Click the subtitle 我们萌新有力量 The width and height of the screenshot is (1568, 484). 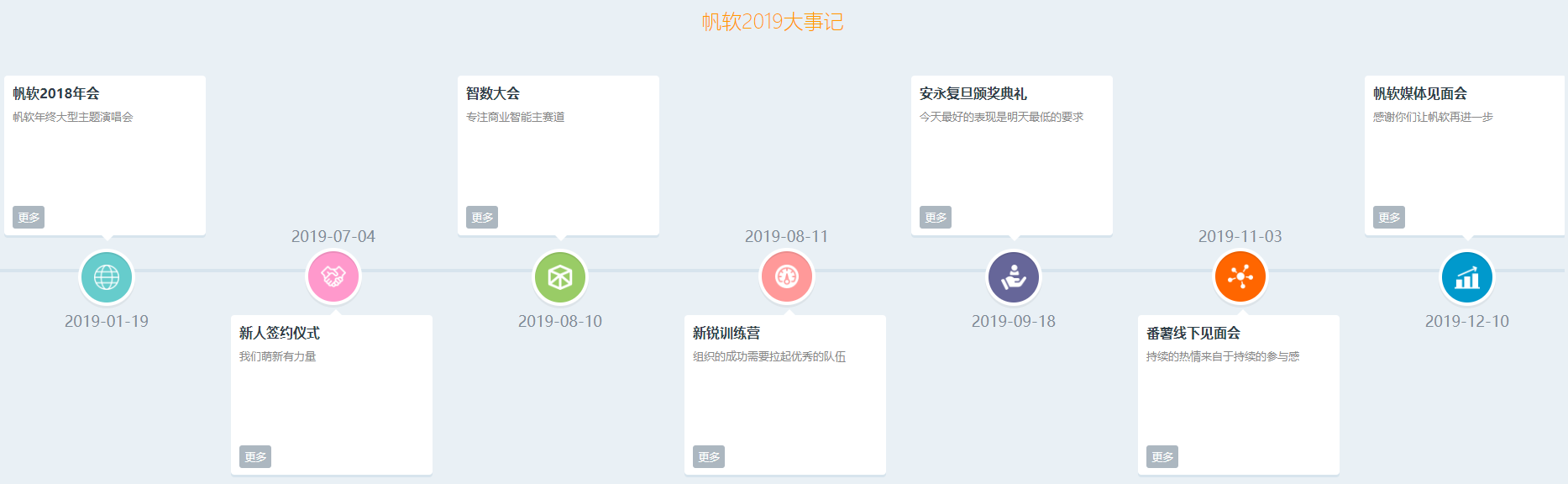(278, 356)
